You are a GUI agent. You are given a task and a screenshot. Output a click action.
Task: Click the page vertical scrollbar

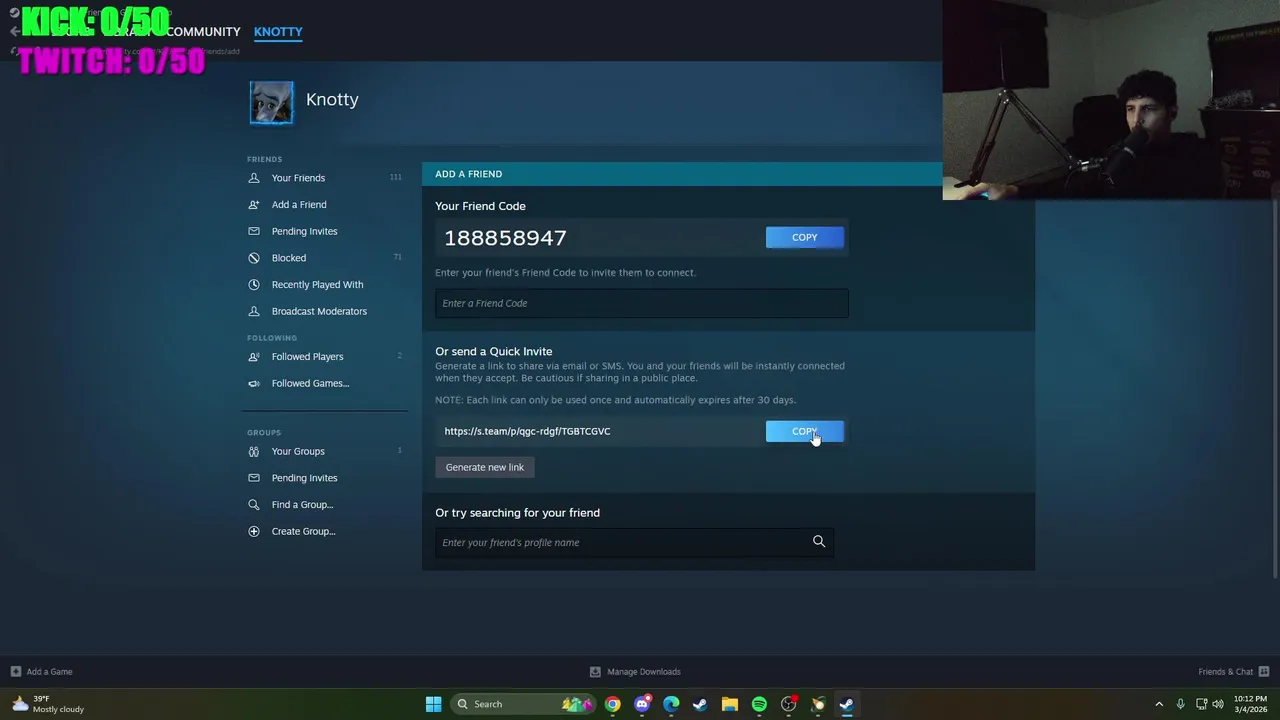1275,390
